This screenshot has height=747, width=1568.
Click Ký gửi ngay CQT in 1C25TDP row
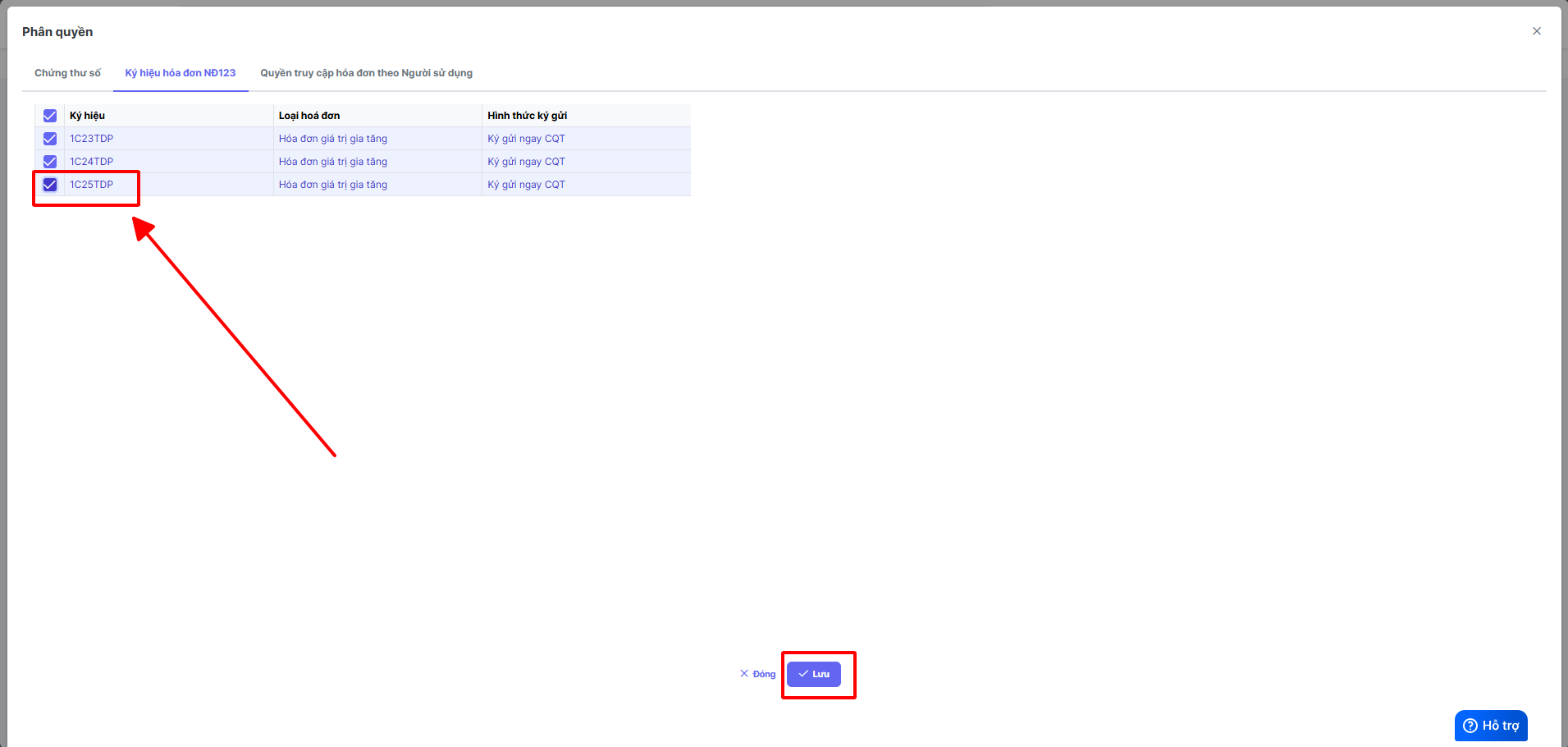(526, 185)
